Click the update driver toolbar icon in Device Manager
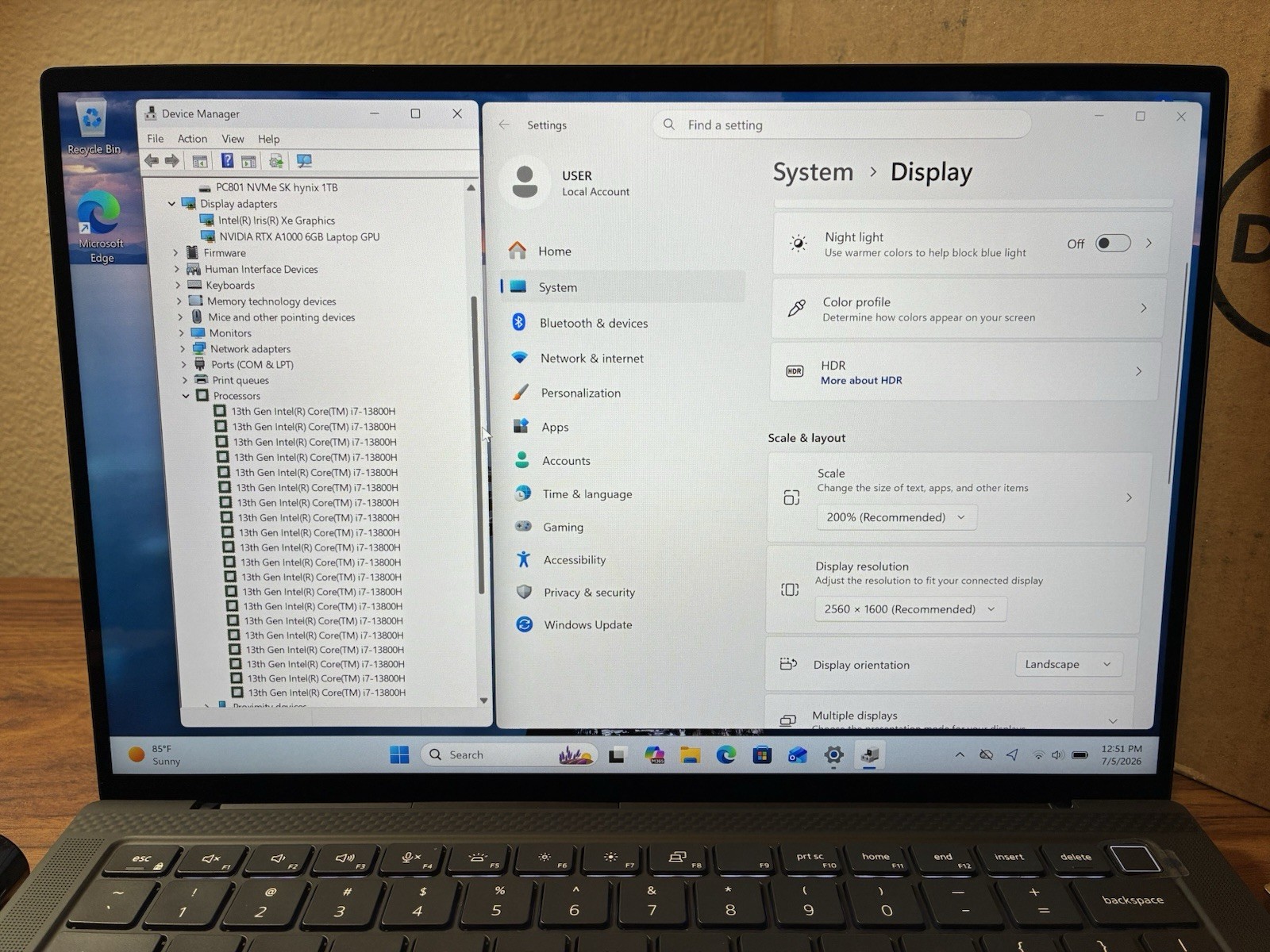Viewport: 1270px width, 952px height. coord(275,161)
